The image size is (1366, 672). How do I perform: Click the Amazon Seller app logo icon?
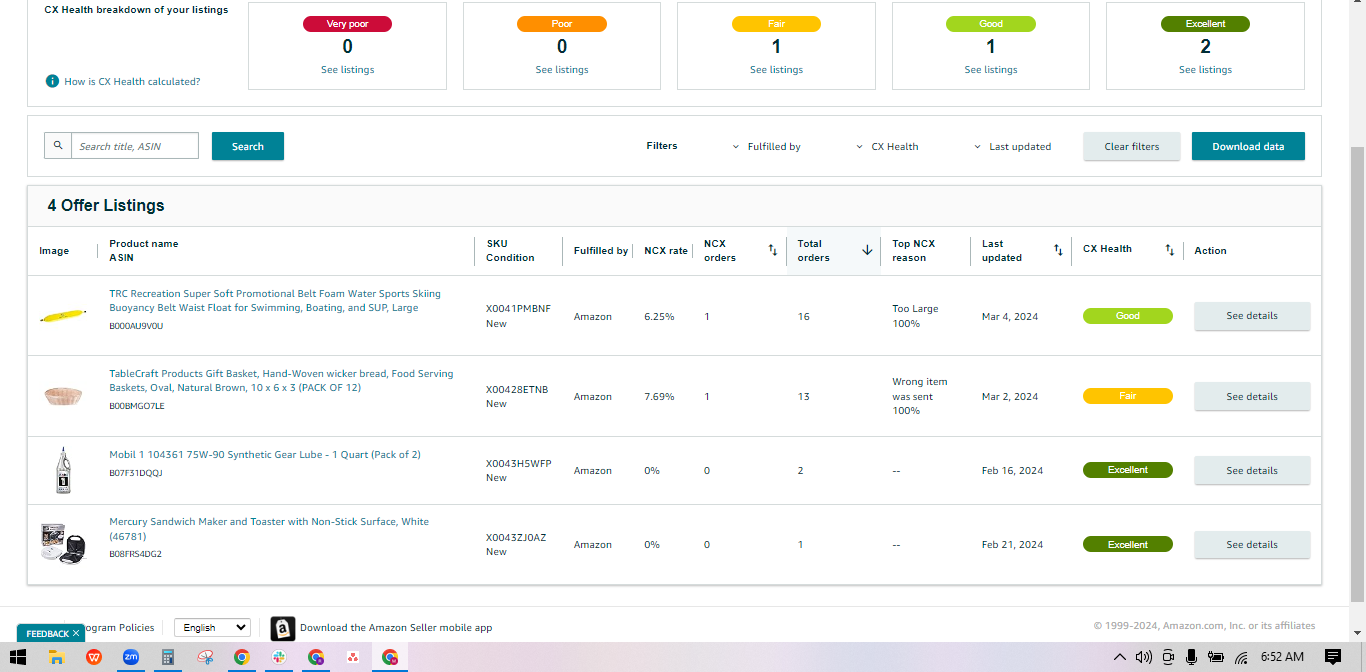[283, 628]
